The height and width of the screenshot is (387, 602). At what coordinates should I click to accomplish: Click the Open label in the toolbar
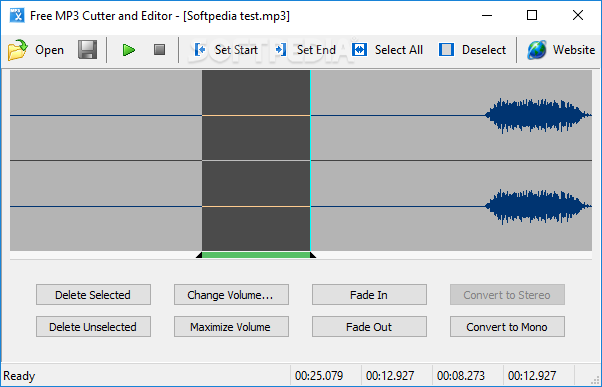coord(50,50)
